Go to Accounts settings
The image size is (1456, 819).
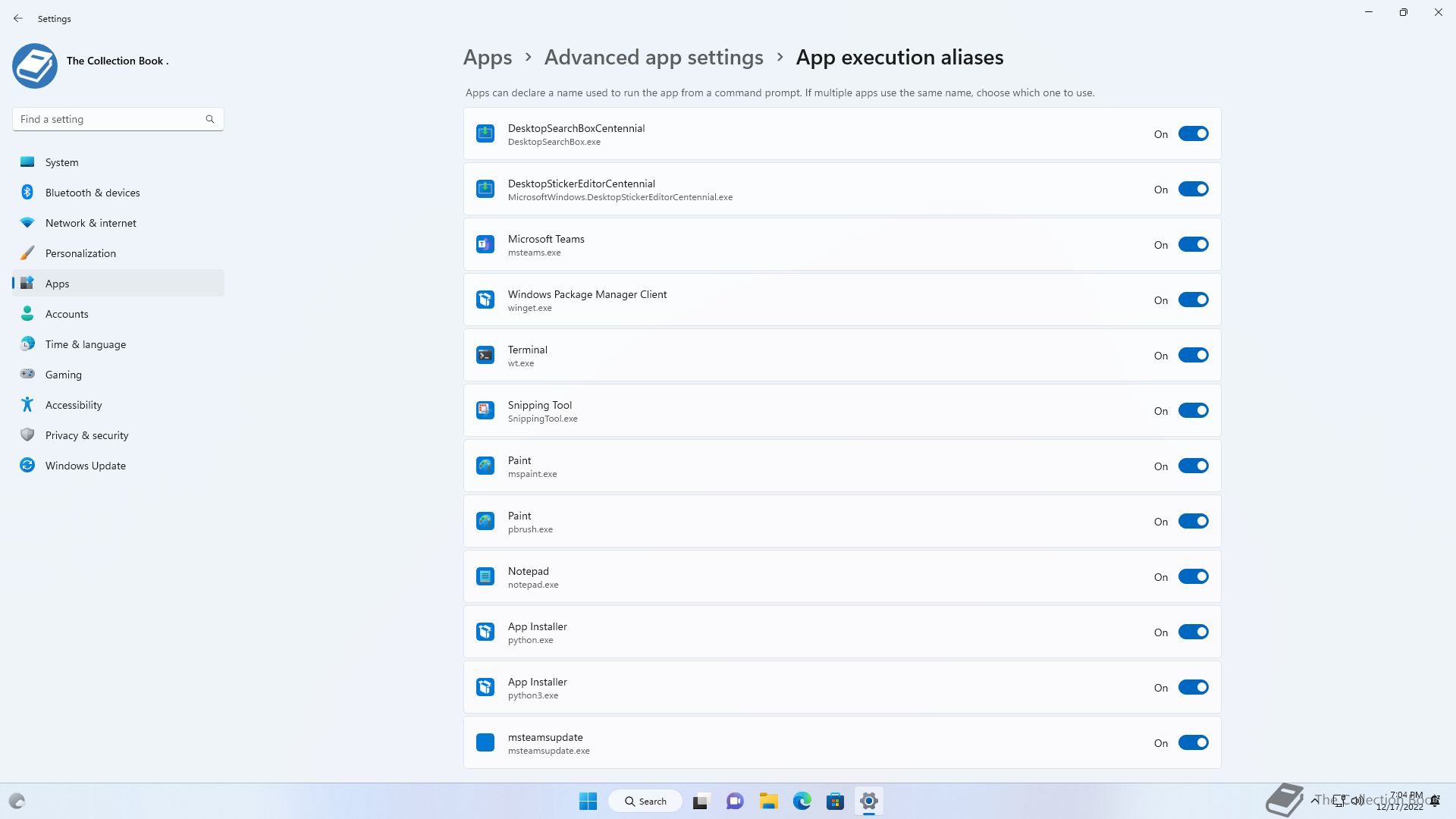118,314
